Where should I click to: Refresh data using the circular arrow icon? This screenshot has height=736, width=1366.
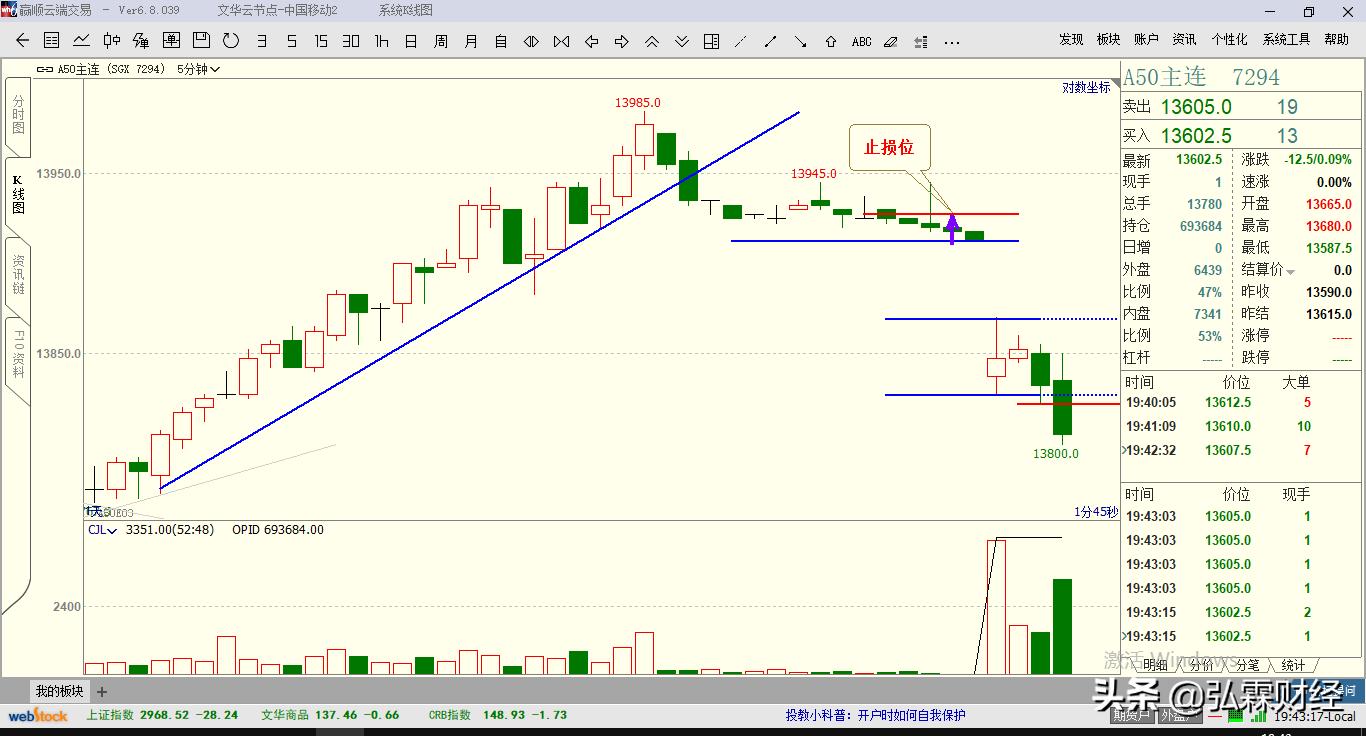point(231,41)
